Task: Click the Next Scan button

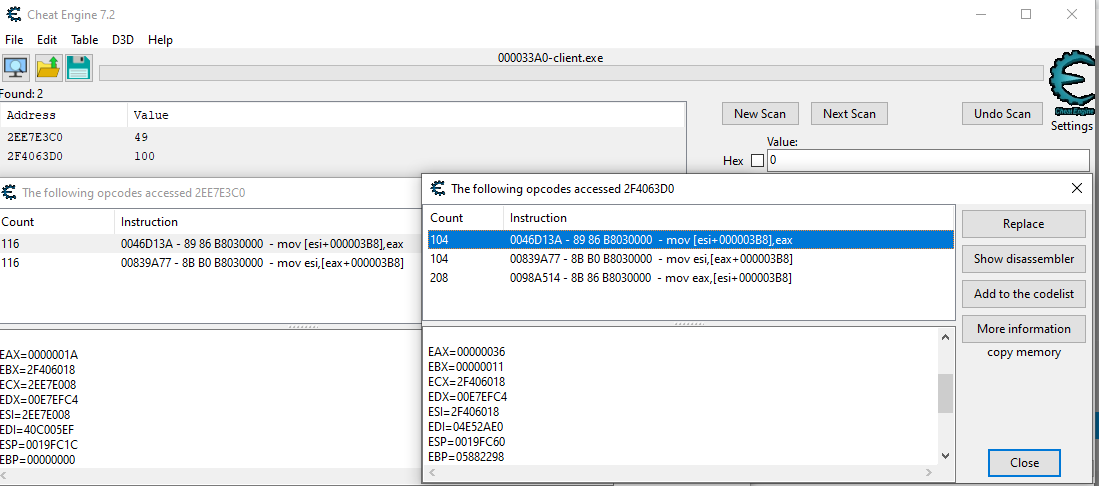Action: 849,114
